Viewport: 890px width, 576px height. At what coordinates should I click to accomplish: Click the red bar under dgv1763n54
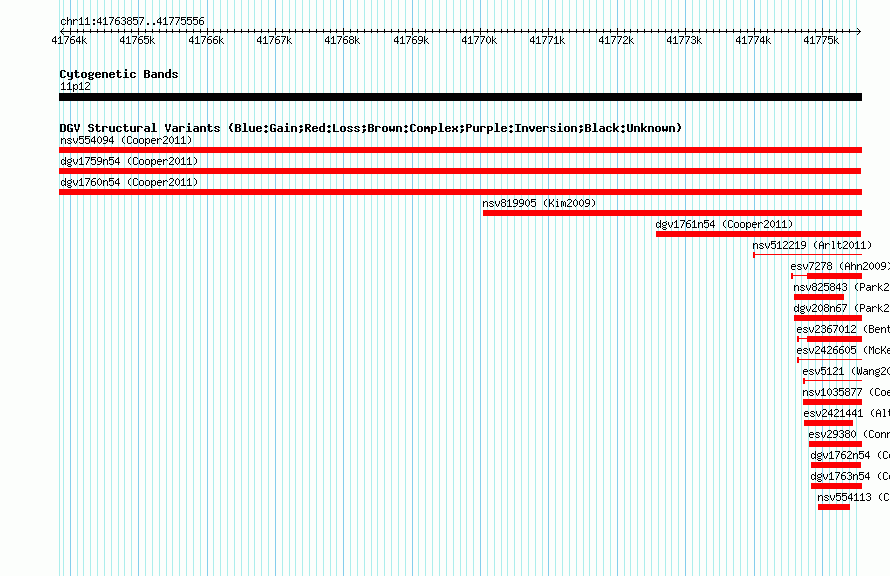(x=837, y=486)
